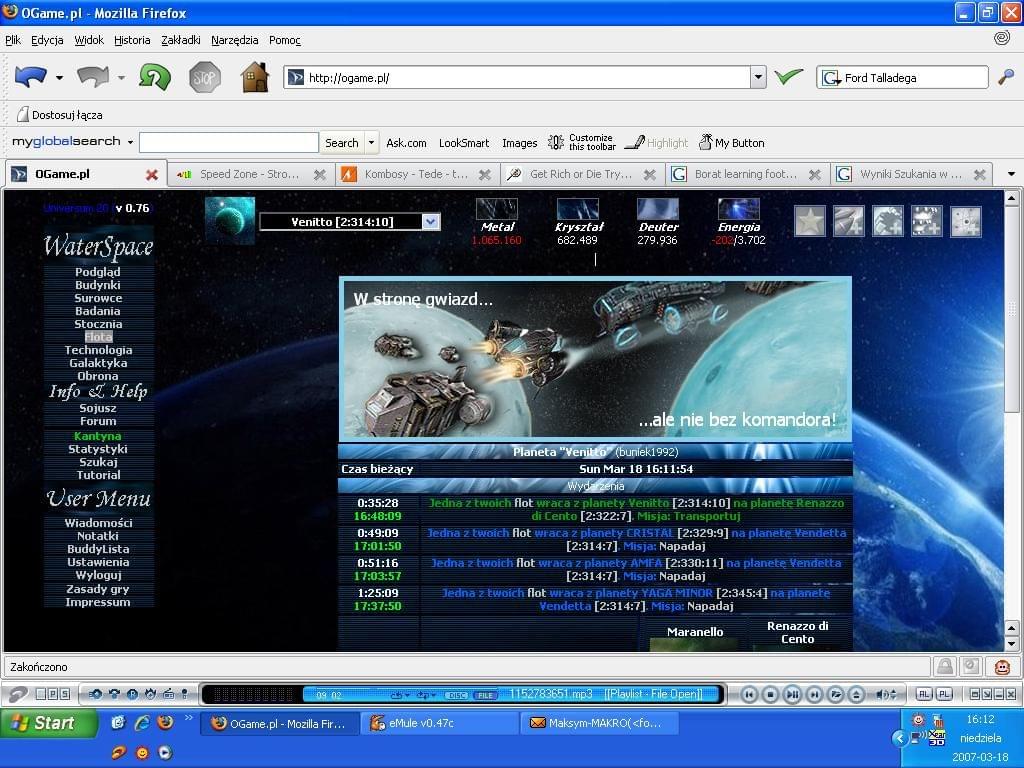Expand the planet selector Venitto dropdown
Screen dimensions: 1024x768
click(430, 221)
